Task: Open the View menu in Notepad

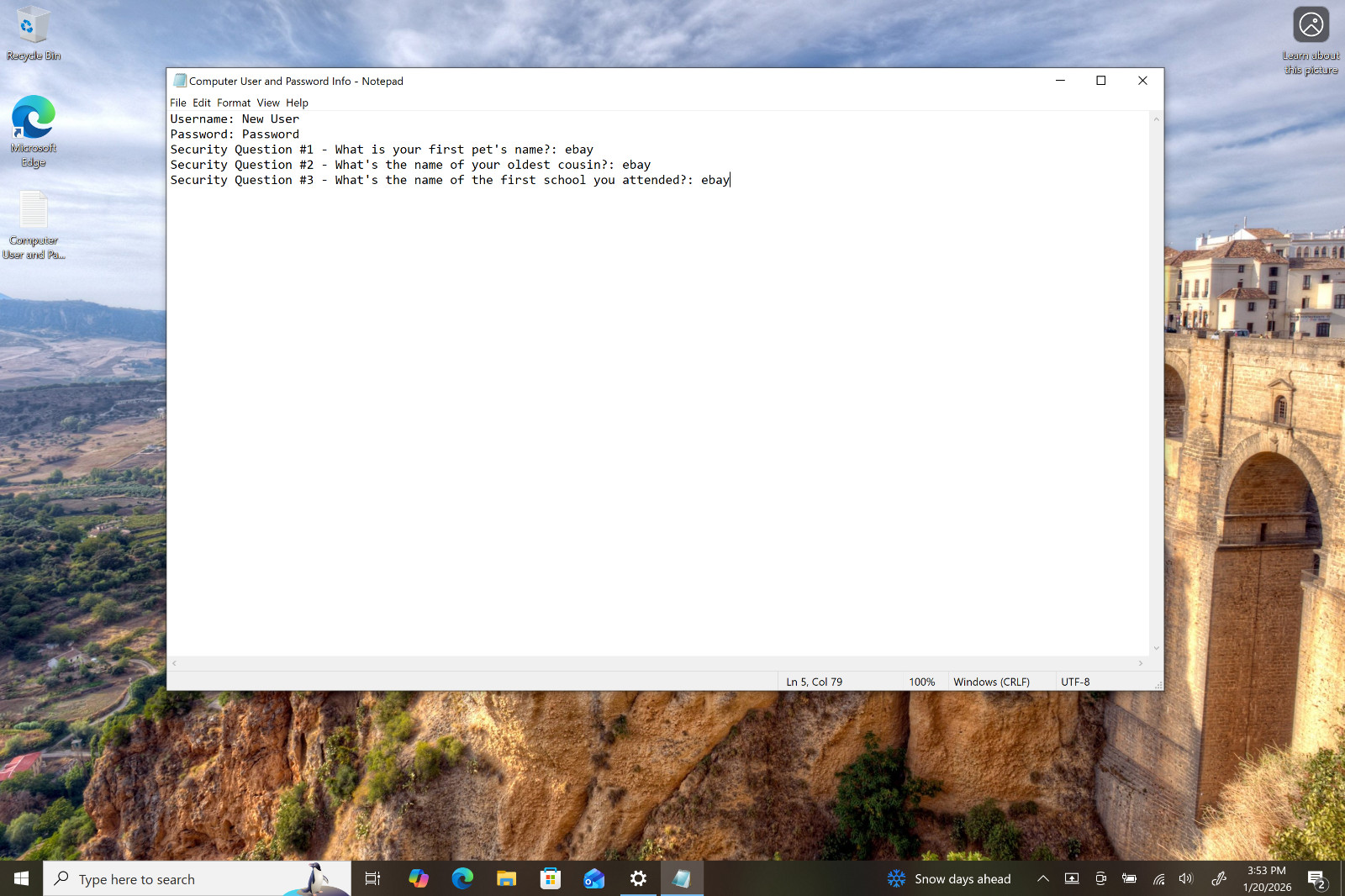Action: pyautogui.click(x=268, y=103)
